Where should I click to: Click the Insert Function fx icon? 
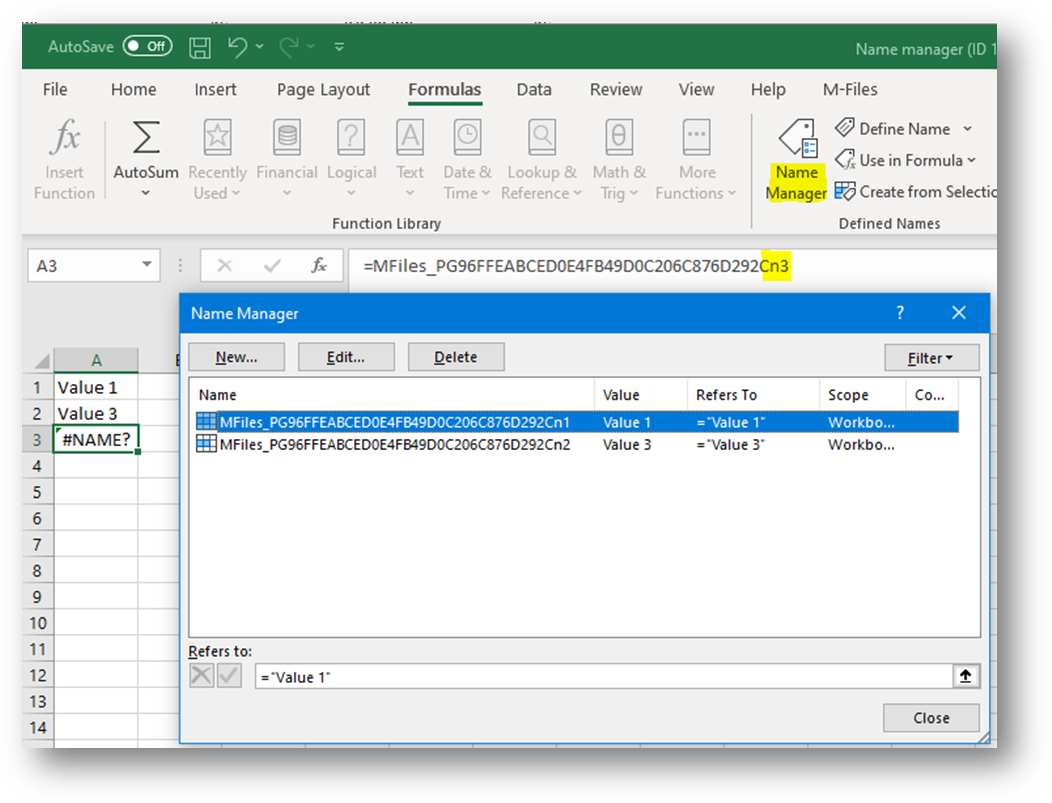point(65,137)
